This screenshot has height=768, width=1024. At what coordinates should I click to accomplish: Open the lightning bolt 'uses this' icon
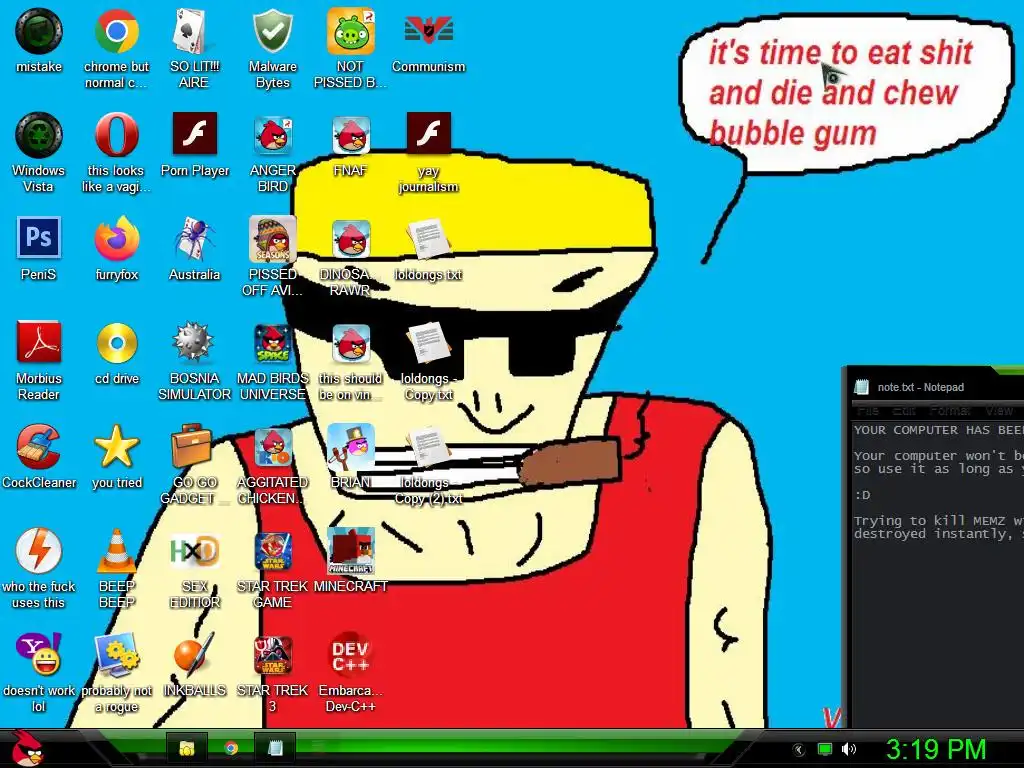click(x=39, y=551)
